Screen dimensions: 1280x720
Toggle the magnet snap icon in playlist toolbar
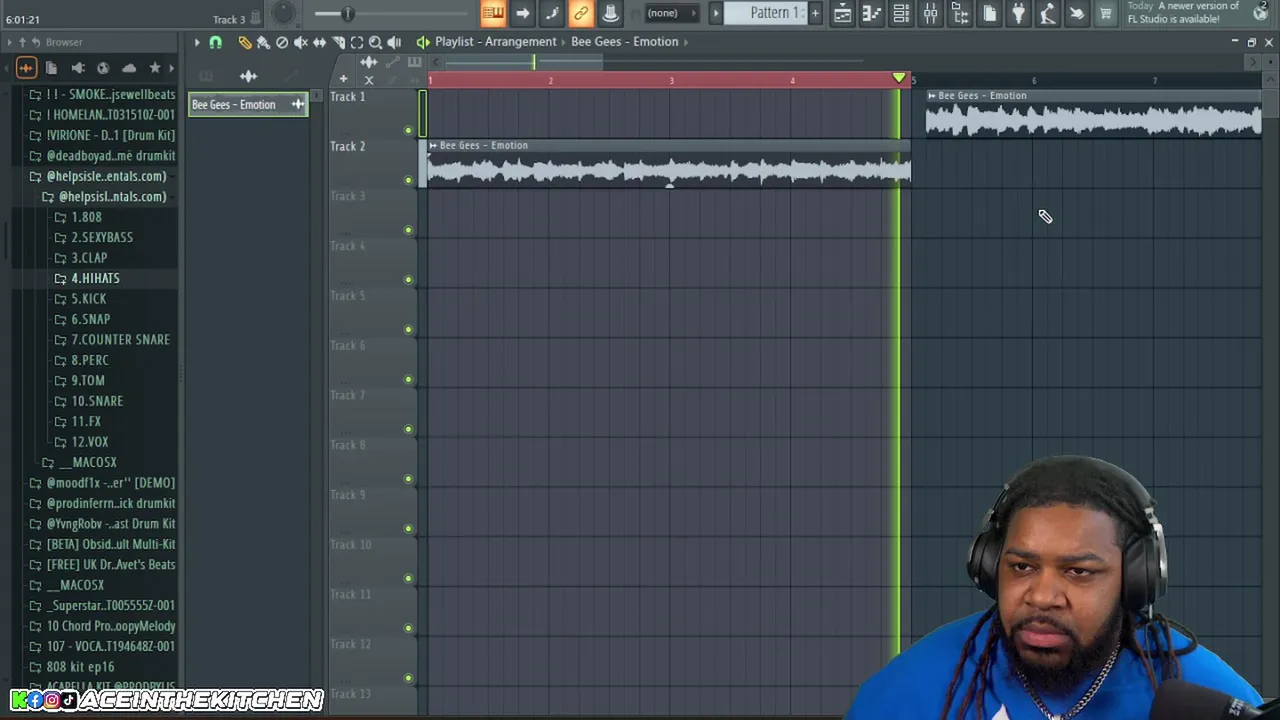(x=215, y=42)
